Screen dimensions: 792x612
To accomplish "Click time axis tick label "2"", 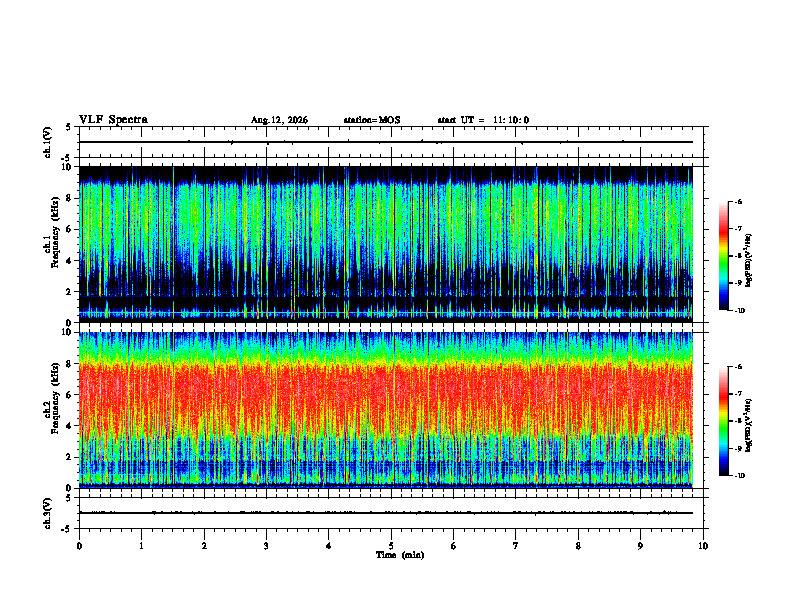I will click(x=204, y=546).
